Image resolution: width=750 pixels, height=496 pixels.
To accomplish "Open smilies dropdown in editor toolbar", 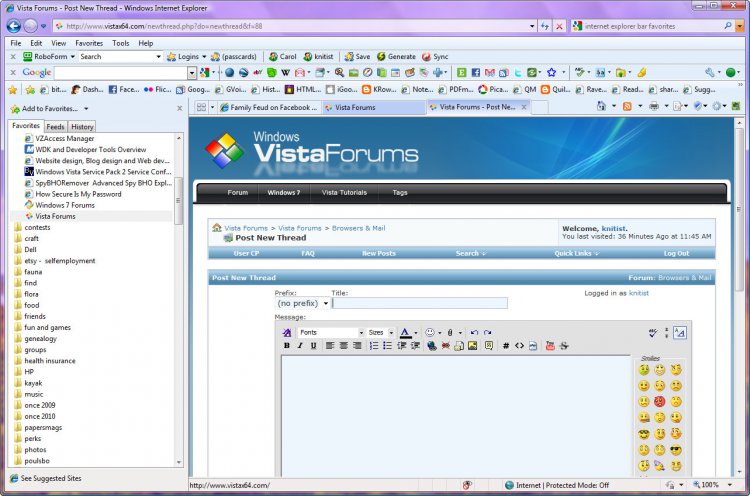I will coord(440,332).
